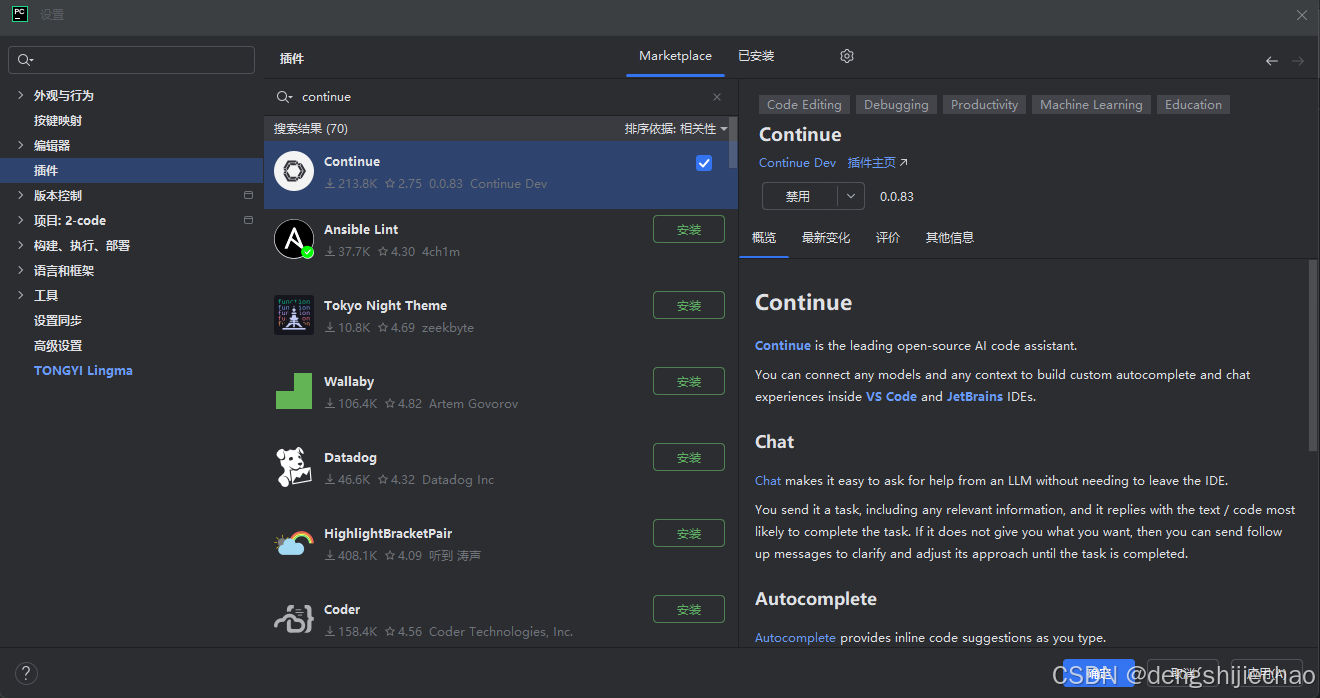
Task: Expand the 外观与行为 section
Action: [x=21, y=95]
